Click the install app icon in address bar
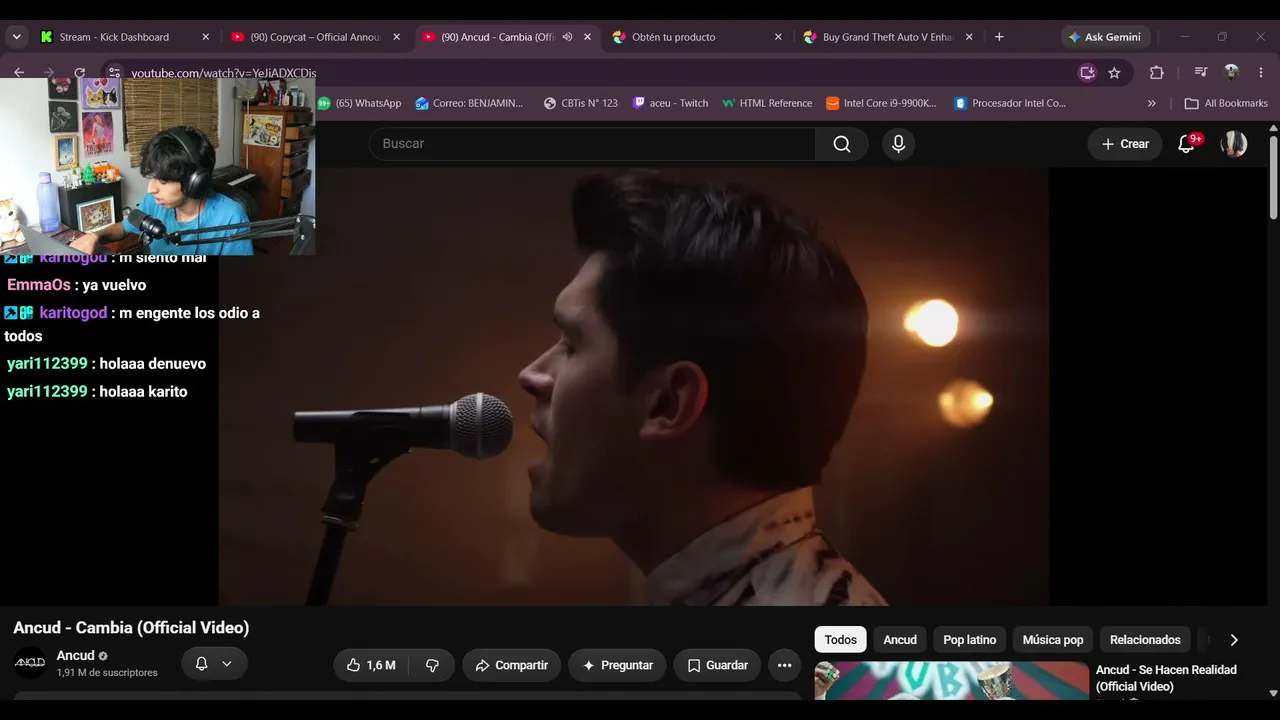 [1087, 73]
